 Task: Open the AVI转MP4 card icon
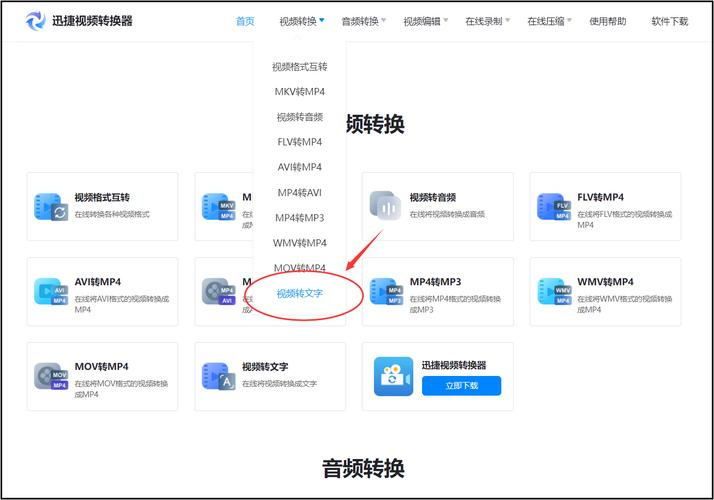[51, 291]
